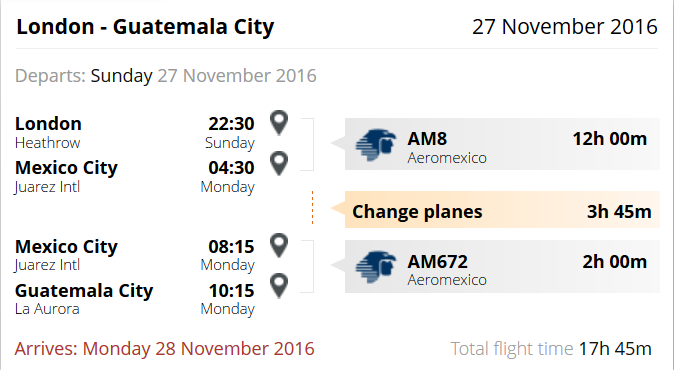Click the 27 November 2016 header date
This screenshot has height=370, width=674.
click(565, 27)
